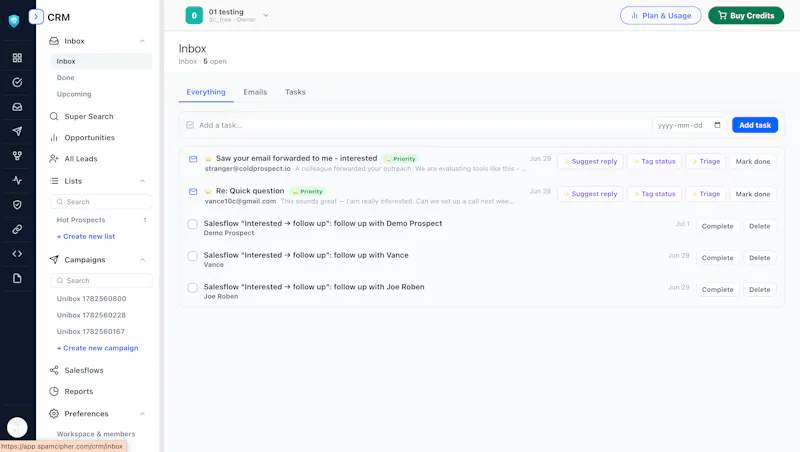Click the link chain icon in left rail
This screenshot has width=800, height=452.
pyautogui.click(x=17, y=229)
